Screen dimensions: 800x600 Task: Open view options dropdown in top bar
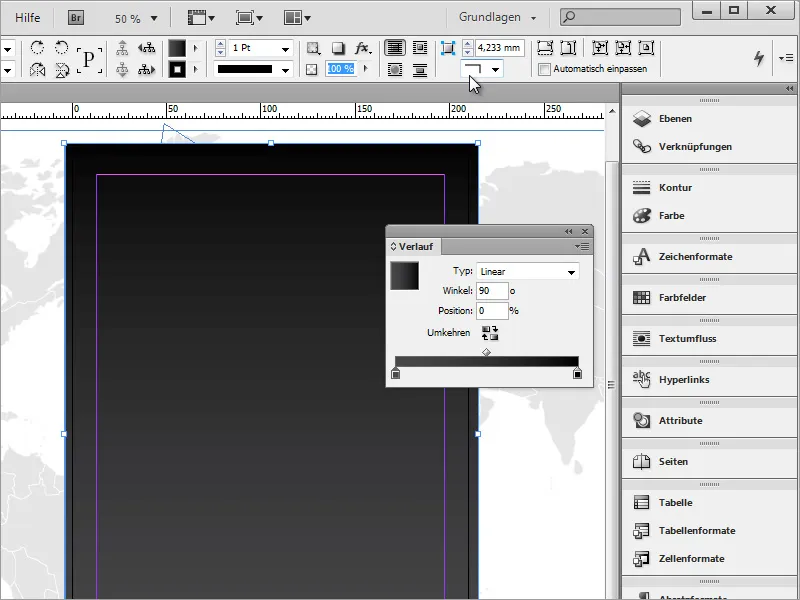point(201,18)
